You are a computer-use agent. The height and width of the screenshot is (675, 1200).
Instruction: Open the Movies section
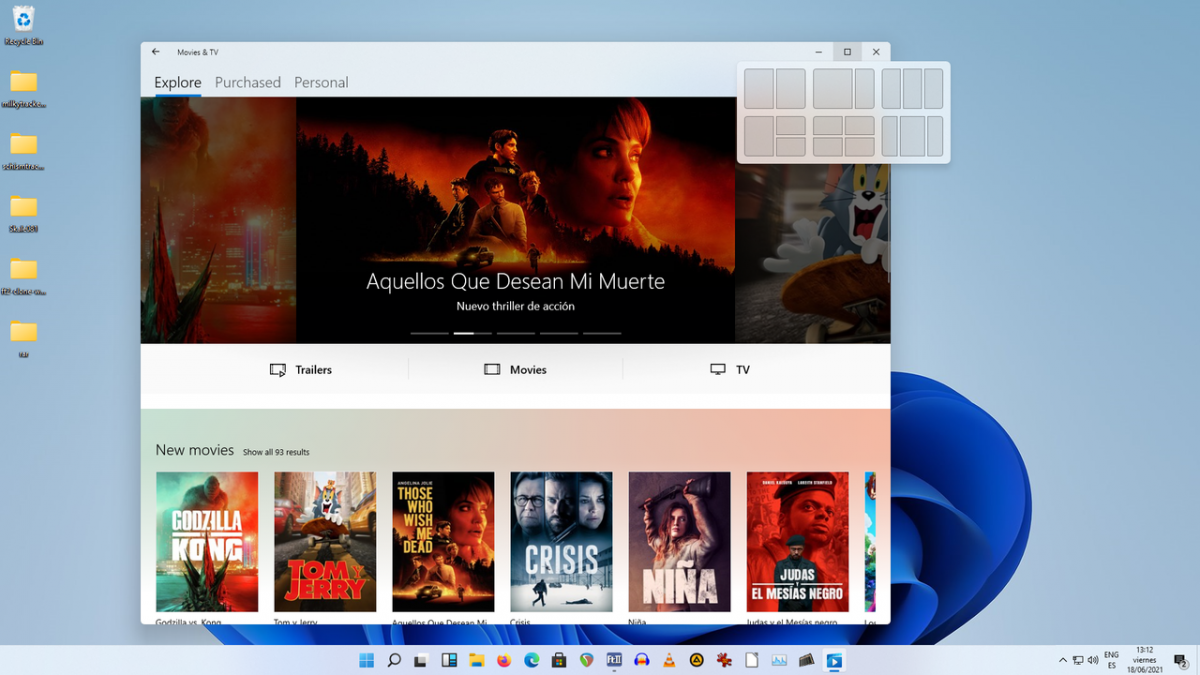click(x=516, y=370)
